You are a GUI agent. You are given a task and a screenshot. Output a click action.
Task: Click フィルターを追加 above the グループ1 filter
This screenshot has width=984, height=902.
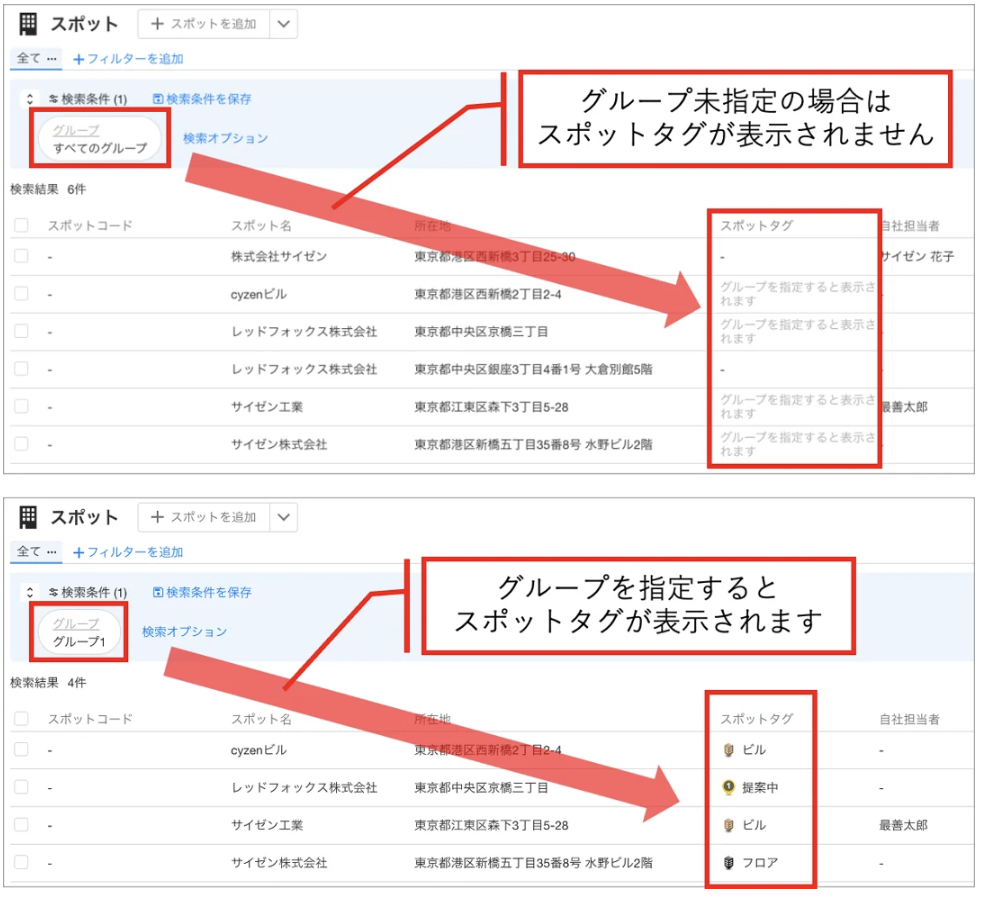pyautogui.click(x=129, y=552)
